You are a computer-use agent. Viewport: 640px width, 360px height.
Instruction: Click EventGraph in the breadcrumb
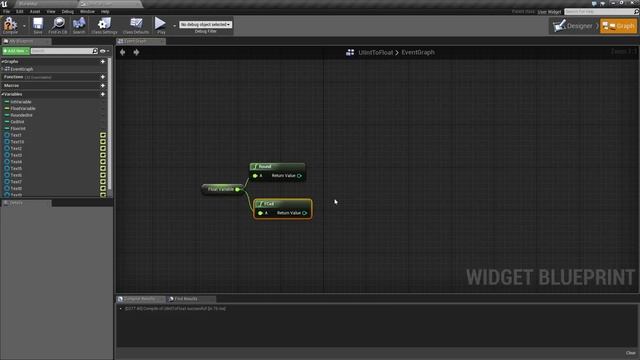pyautogui.click(x=418, y=52)
